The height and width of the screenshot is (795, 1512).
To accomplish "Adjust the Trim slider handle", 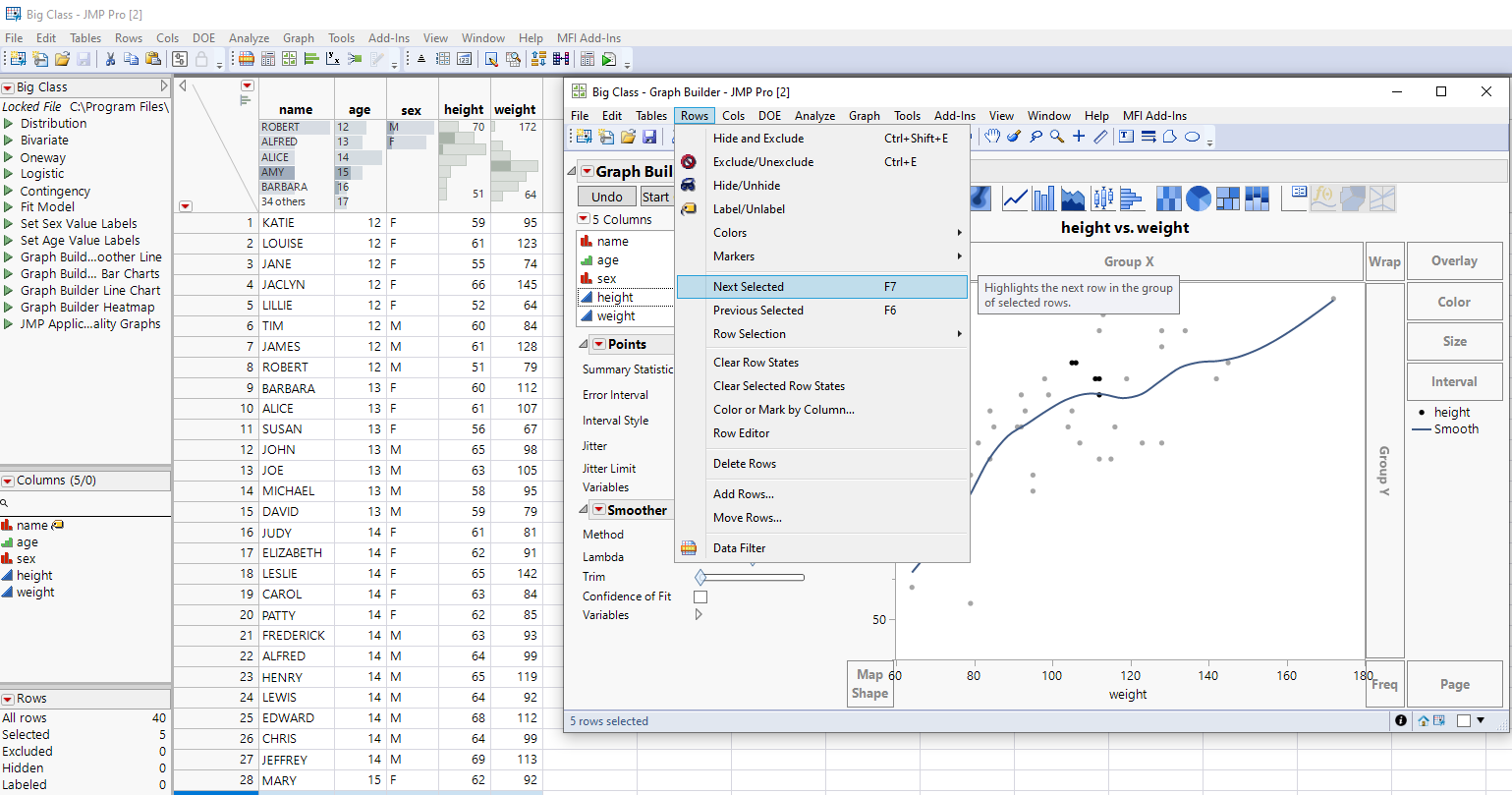I will (x=700, y=577).
